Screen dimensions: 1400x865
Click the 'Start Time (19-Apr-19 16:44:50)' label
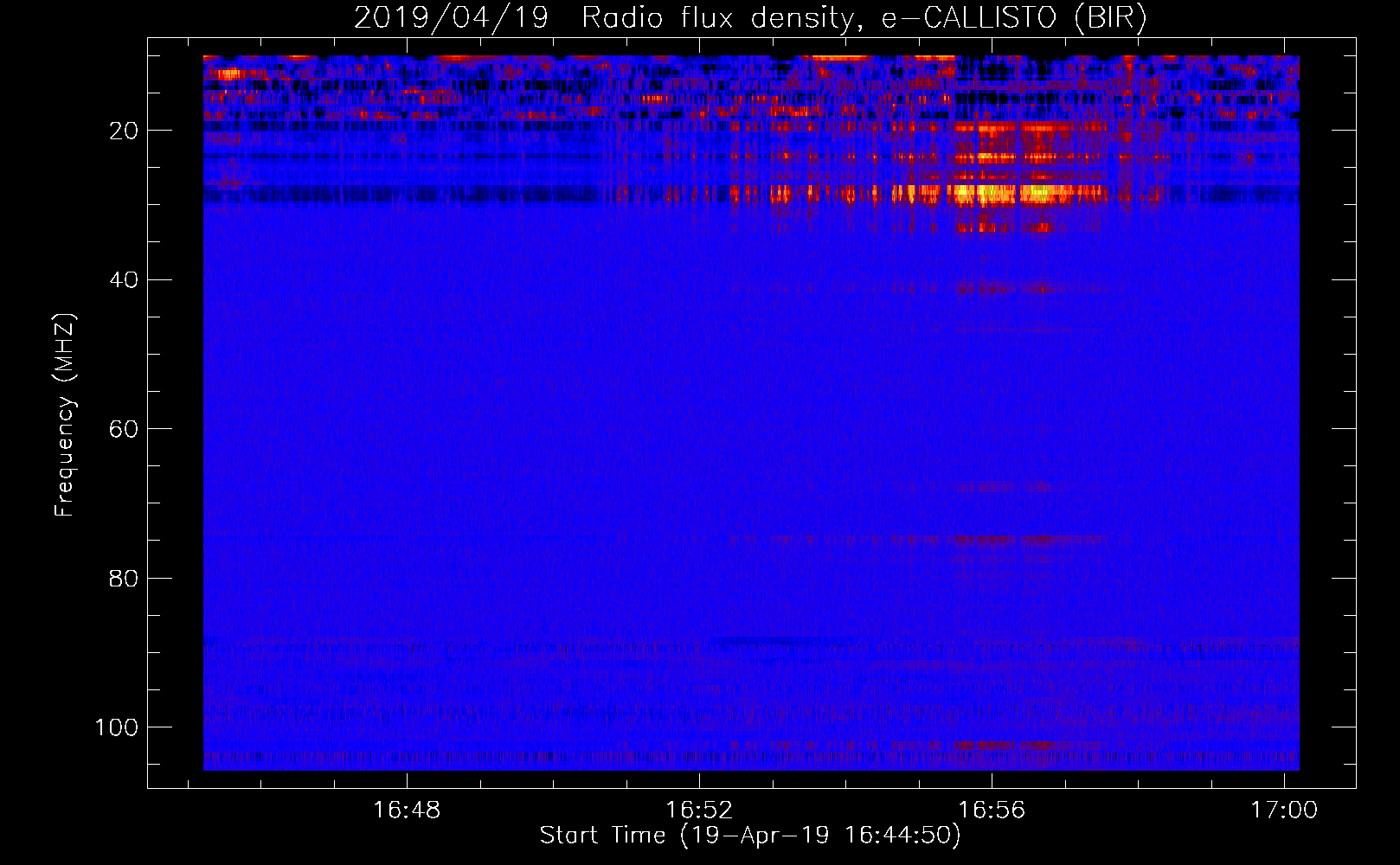click(750, 836)
